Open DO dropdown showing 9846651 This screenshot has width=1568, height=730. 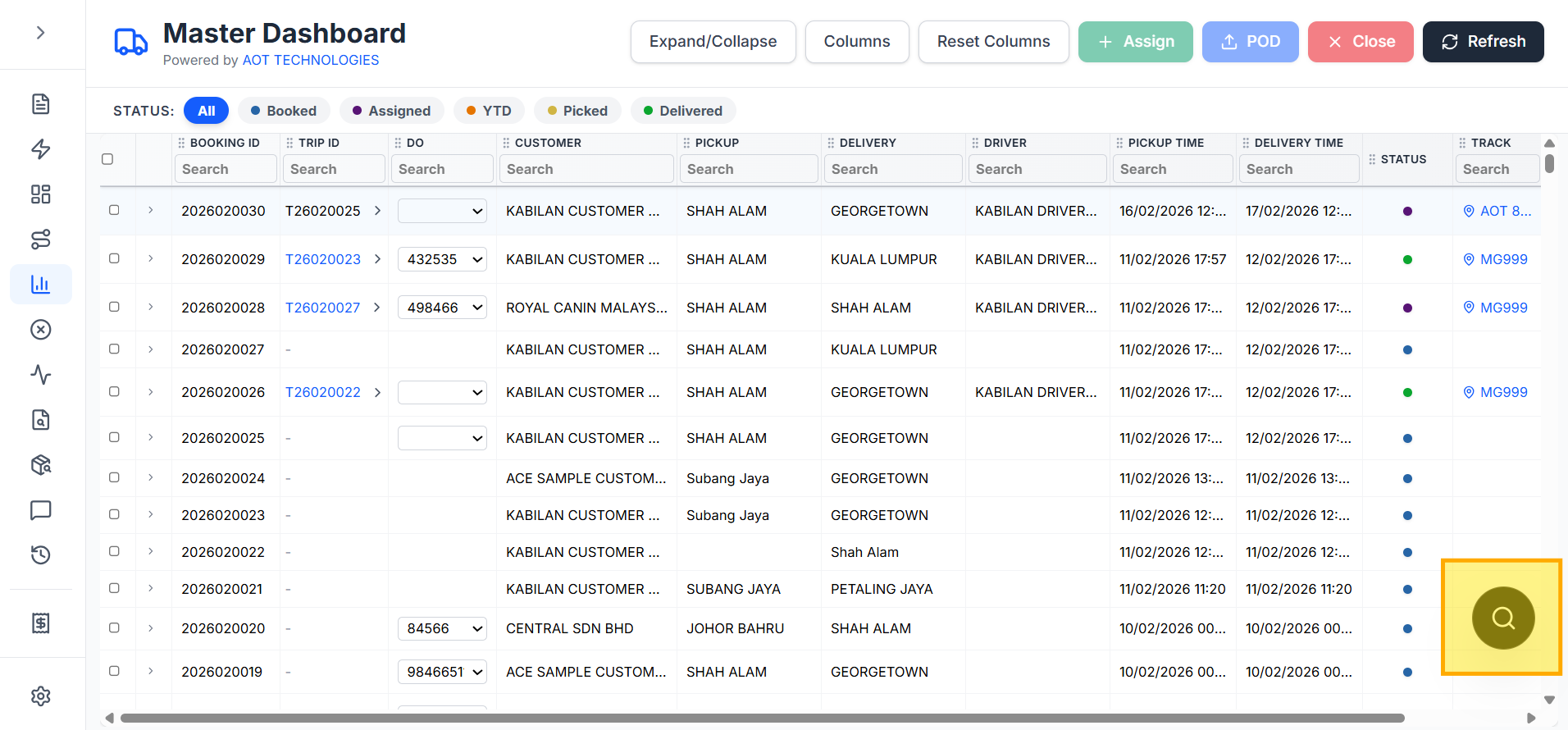(x=442, y=672)
